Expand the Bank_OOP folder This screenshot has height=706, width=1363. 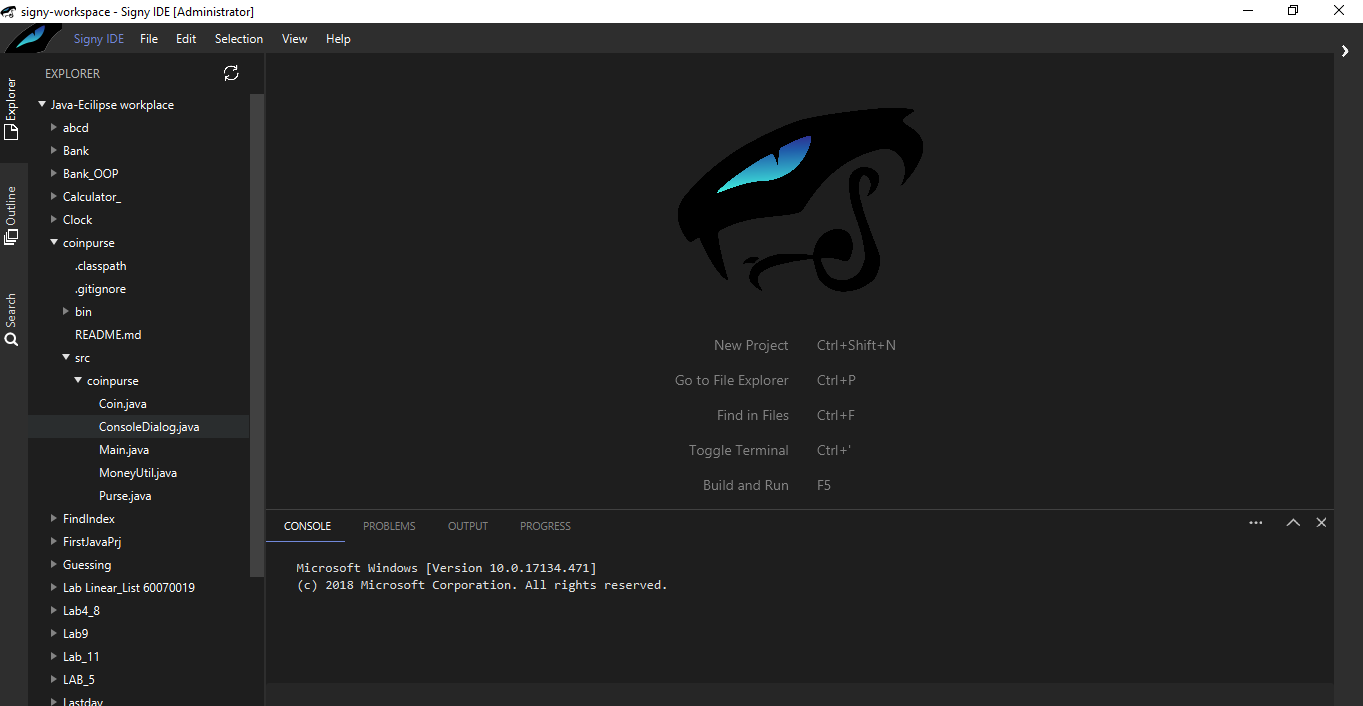coord(54,173)
